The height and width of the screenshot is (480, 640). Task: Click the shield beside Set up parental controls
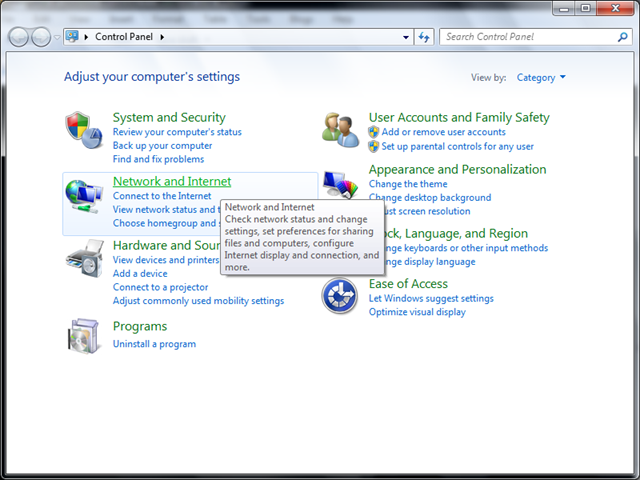tap(373, 147)
